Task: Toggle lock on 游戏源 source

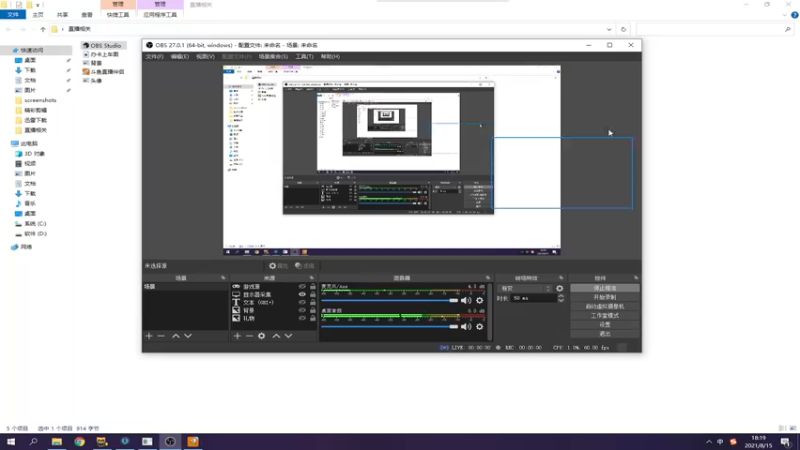Action: click(x=313, y=287)
